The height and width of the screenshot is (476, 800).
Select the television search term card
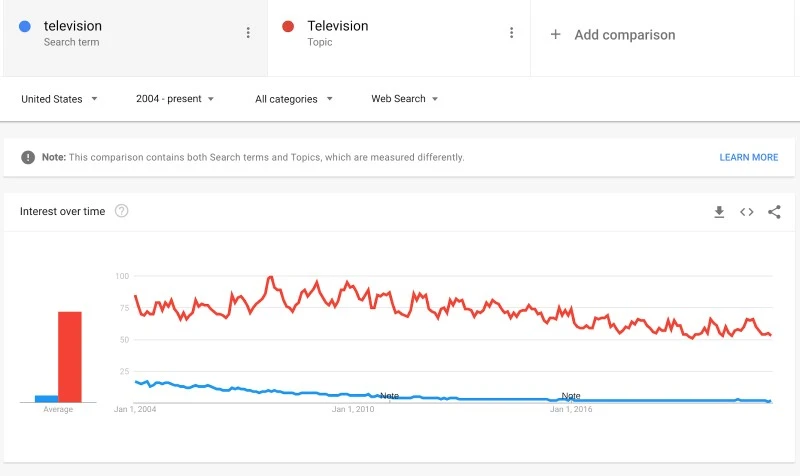tap(130, 35)
